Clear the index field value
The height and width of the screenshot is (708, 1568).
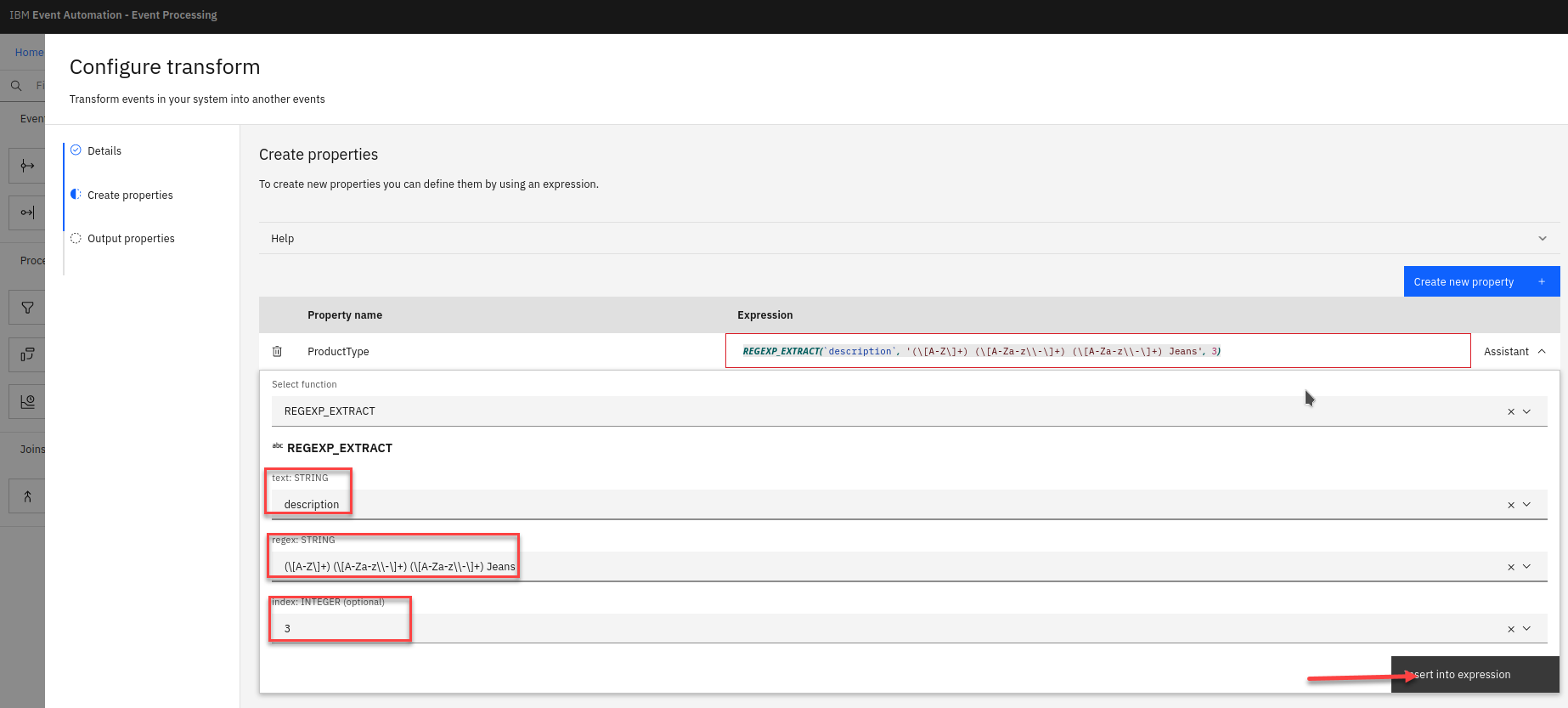tap(1510, 629)
